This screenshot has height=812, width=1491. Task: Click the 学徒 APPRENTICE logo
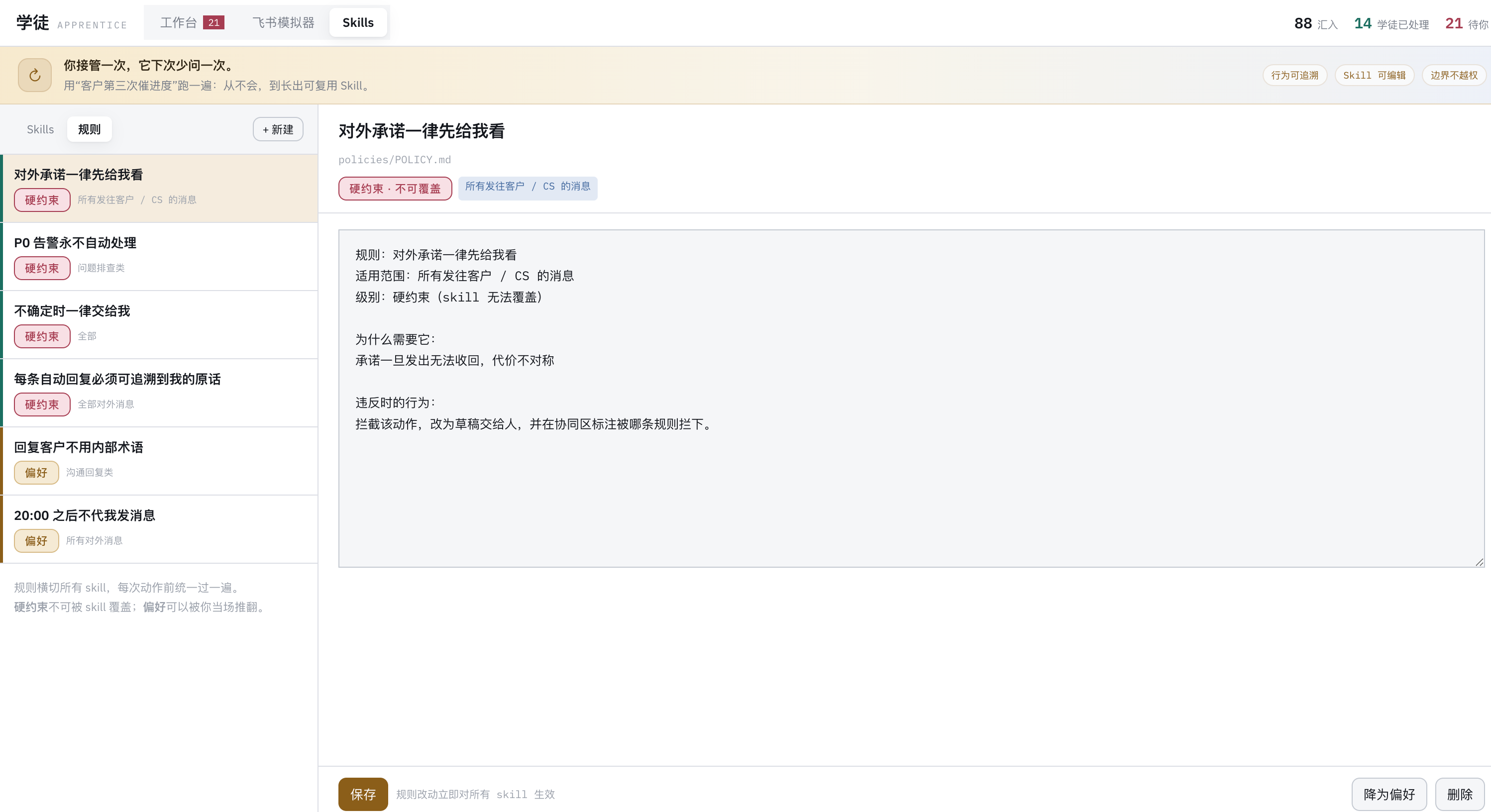pyautogui.click(x=71, y=23)
